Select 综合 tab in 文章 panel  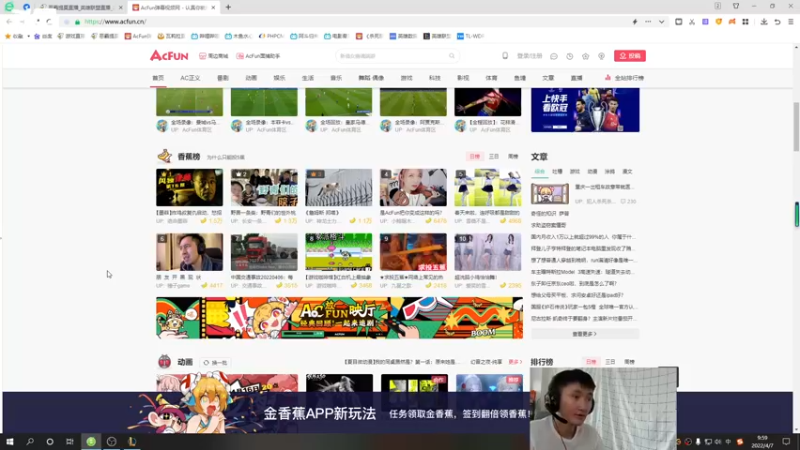tap(539, 172)
